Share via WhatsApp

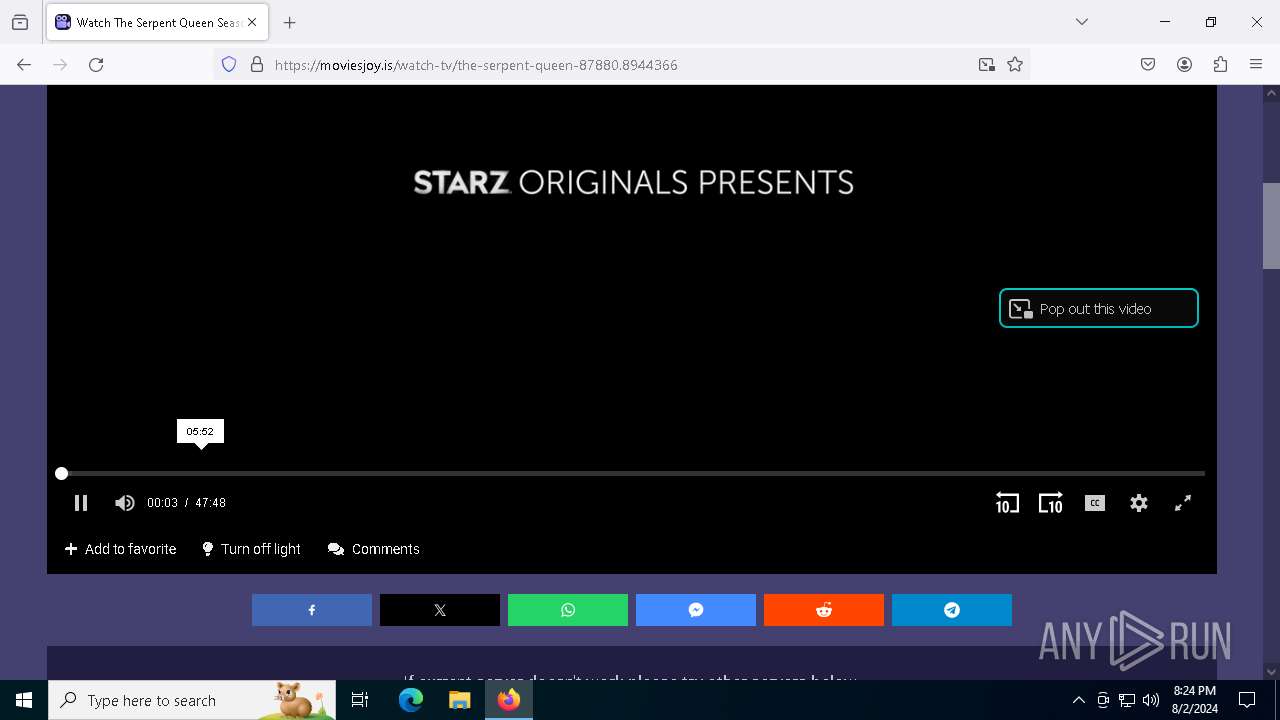[x=568, y=610]
